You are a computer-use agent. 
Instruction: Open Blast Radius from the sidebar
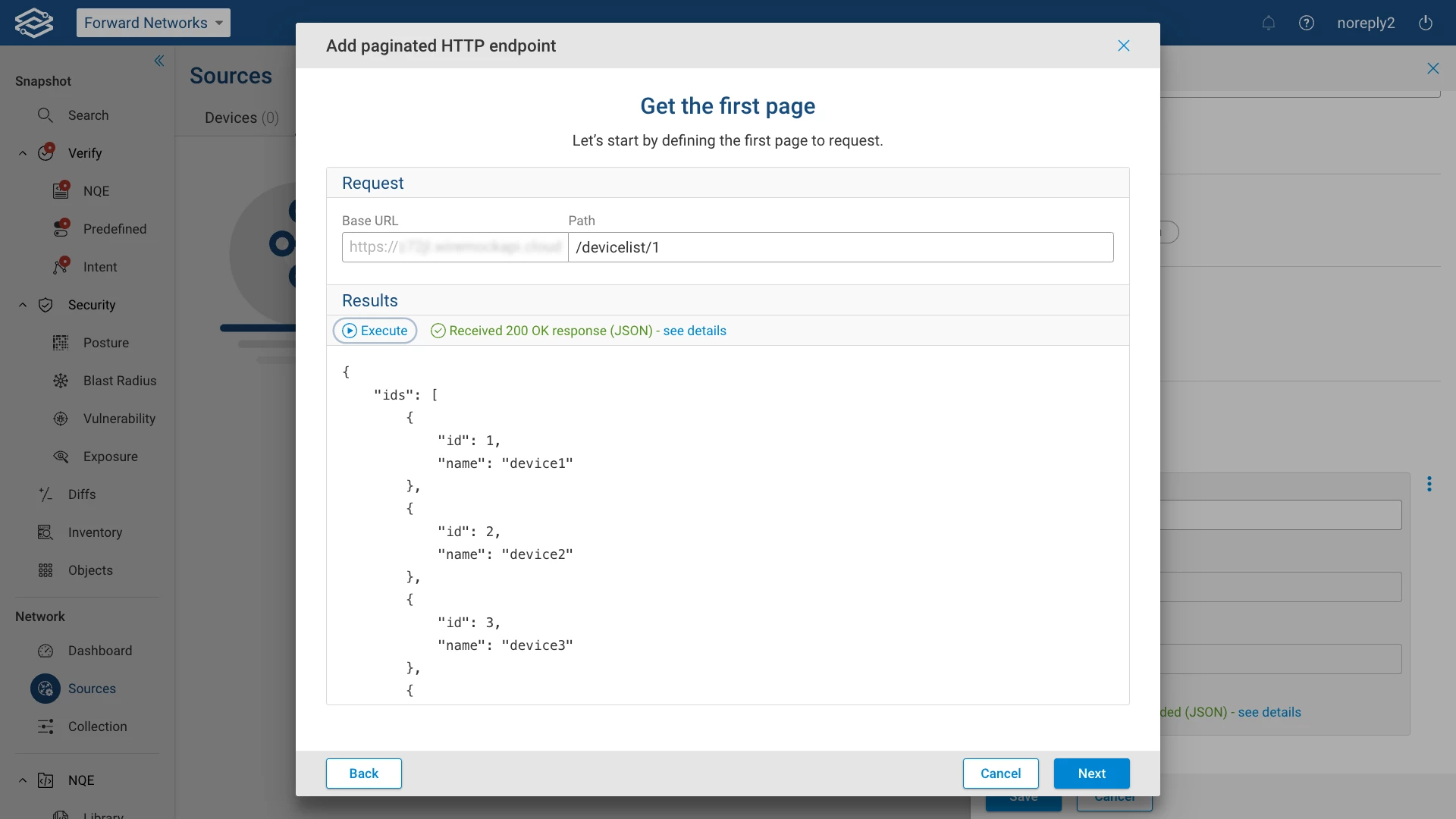point(119,381)
